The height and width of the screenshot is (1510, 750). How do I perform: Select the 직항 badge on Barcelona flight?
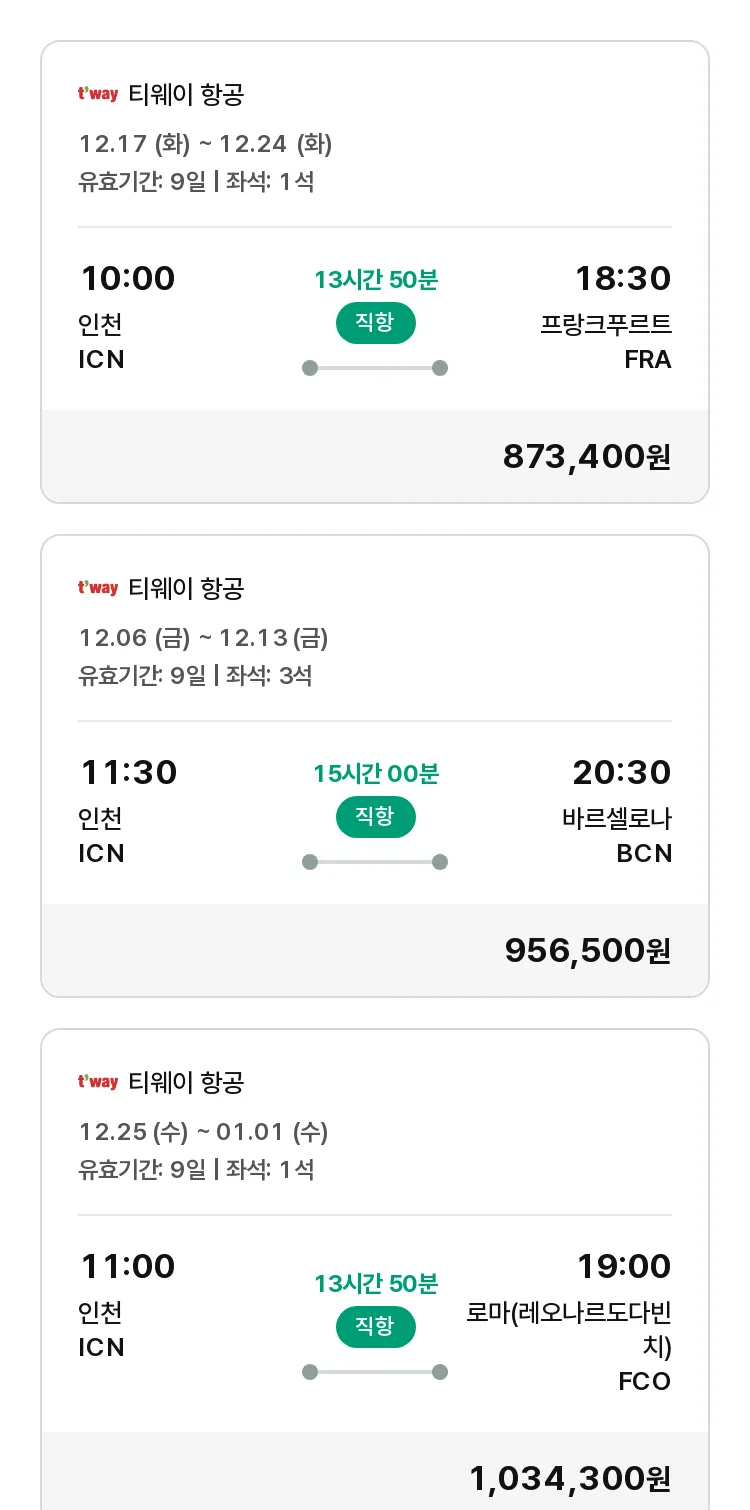375,817
